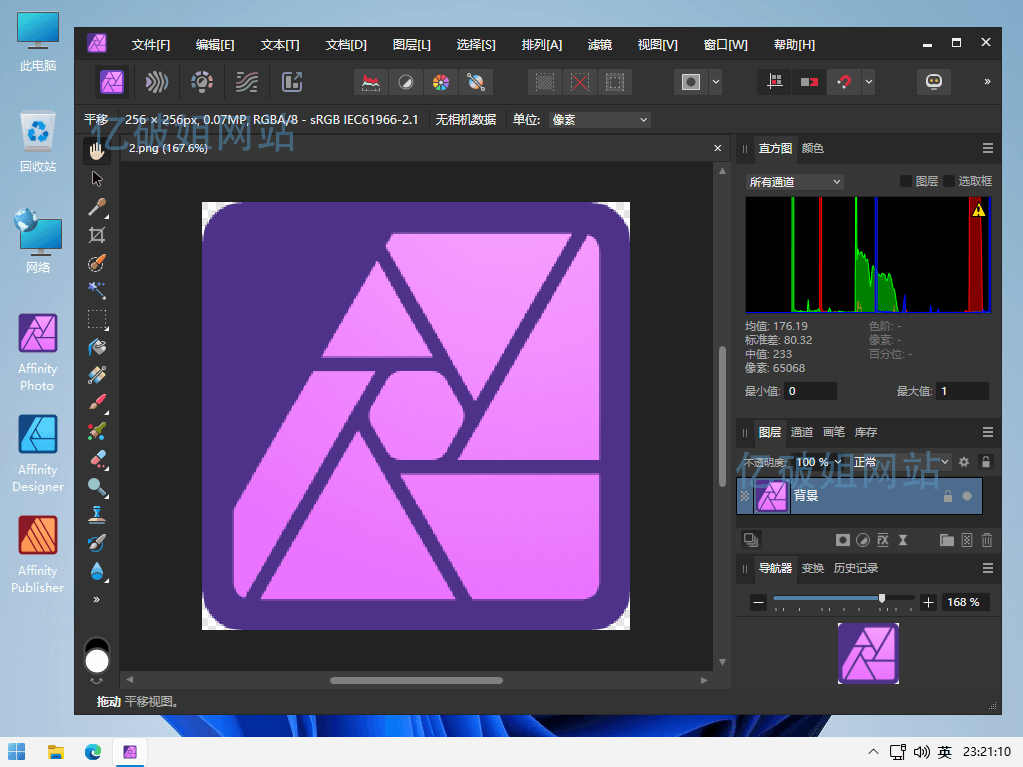Image resolution: width=1023 pixels, height=767 pixels.
Task: Select the Zoom magnifier tool
Action: 97,487
